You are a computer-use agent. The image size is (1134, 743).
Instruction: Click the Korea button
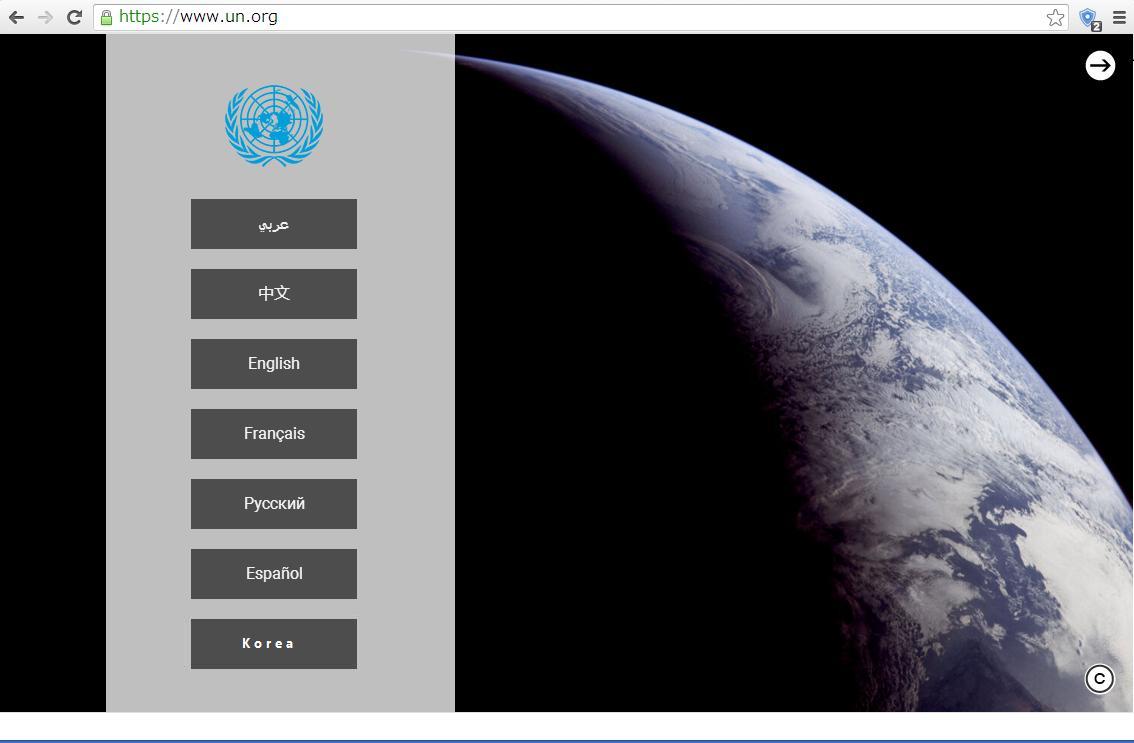click(x=274, y=644)
